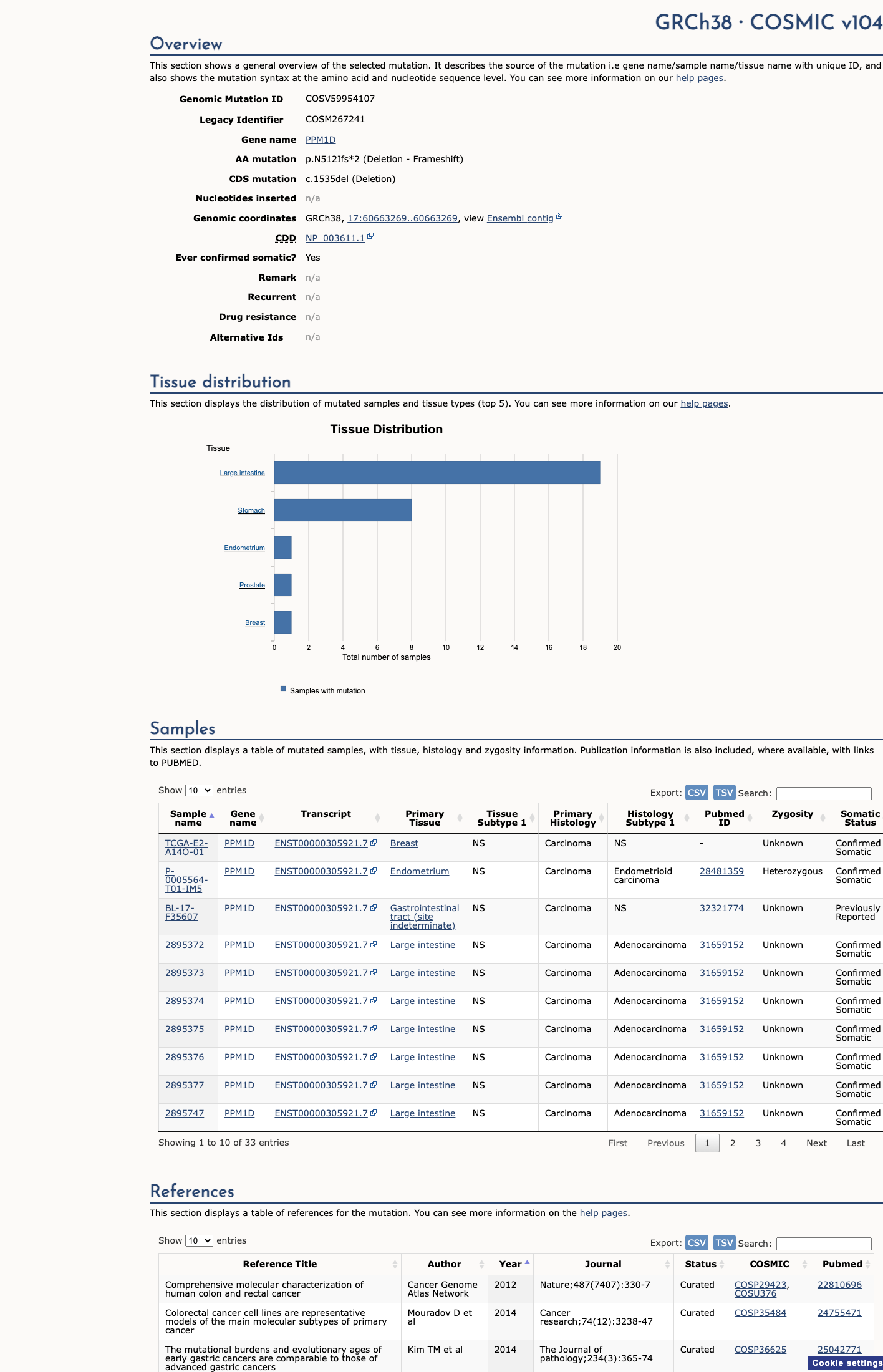
Task: Toggle Samples with mutation legend marker
Action: point(283,689)
